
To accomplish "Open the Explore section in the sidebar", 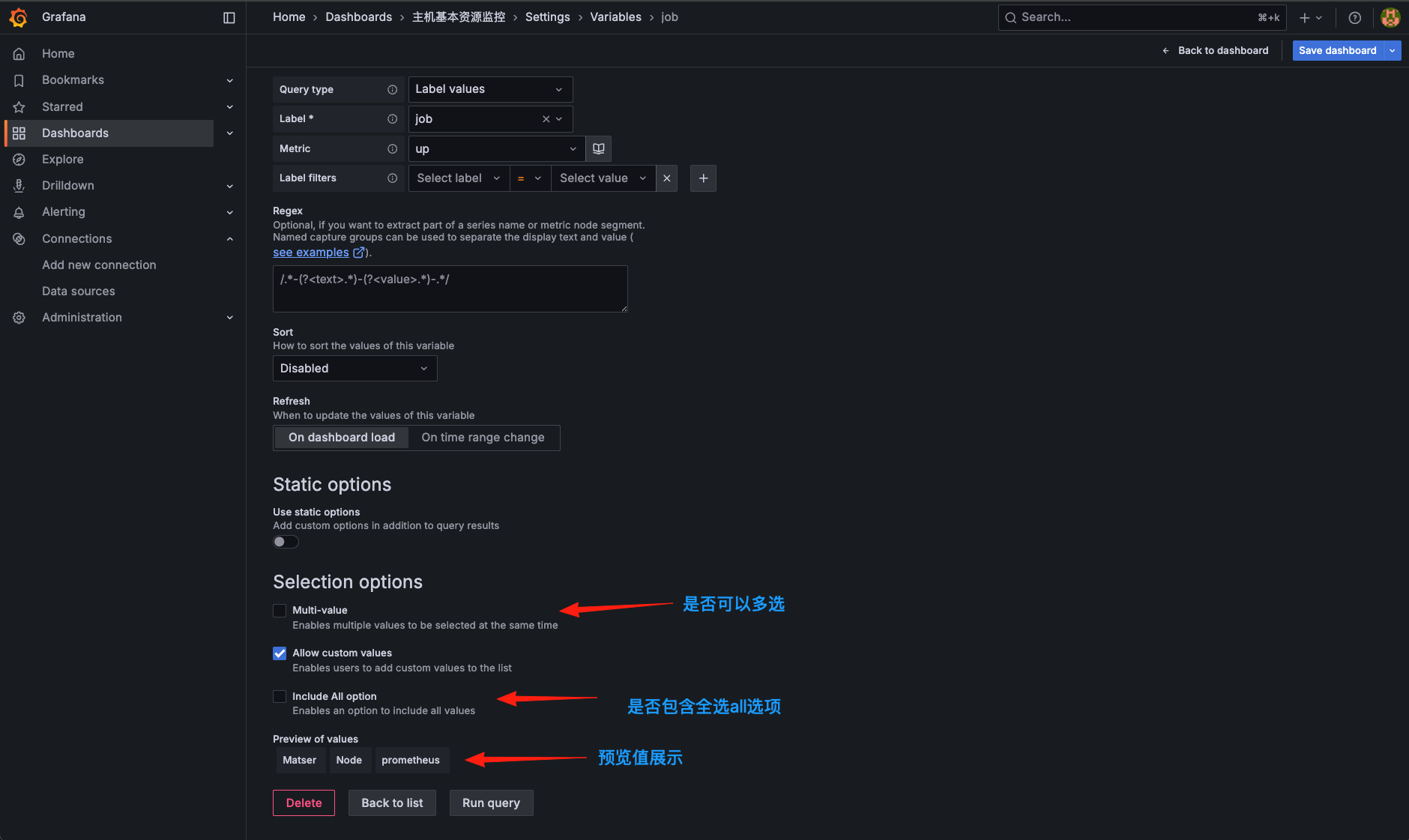I will tap(62, 159).
